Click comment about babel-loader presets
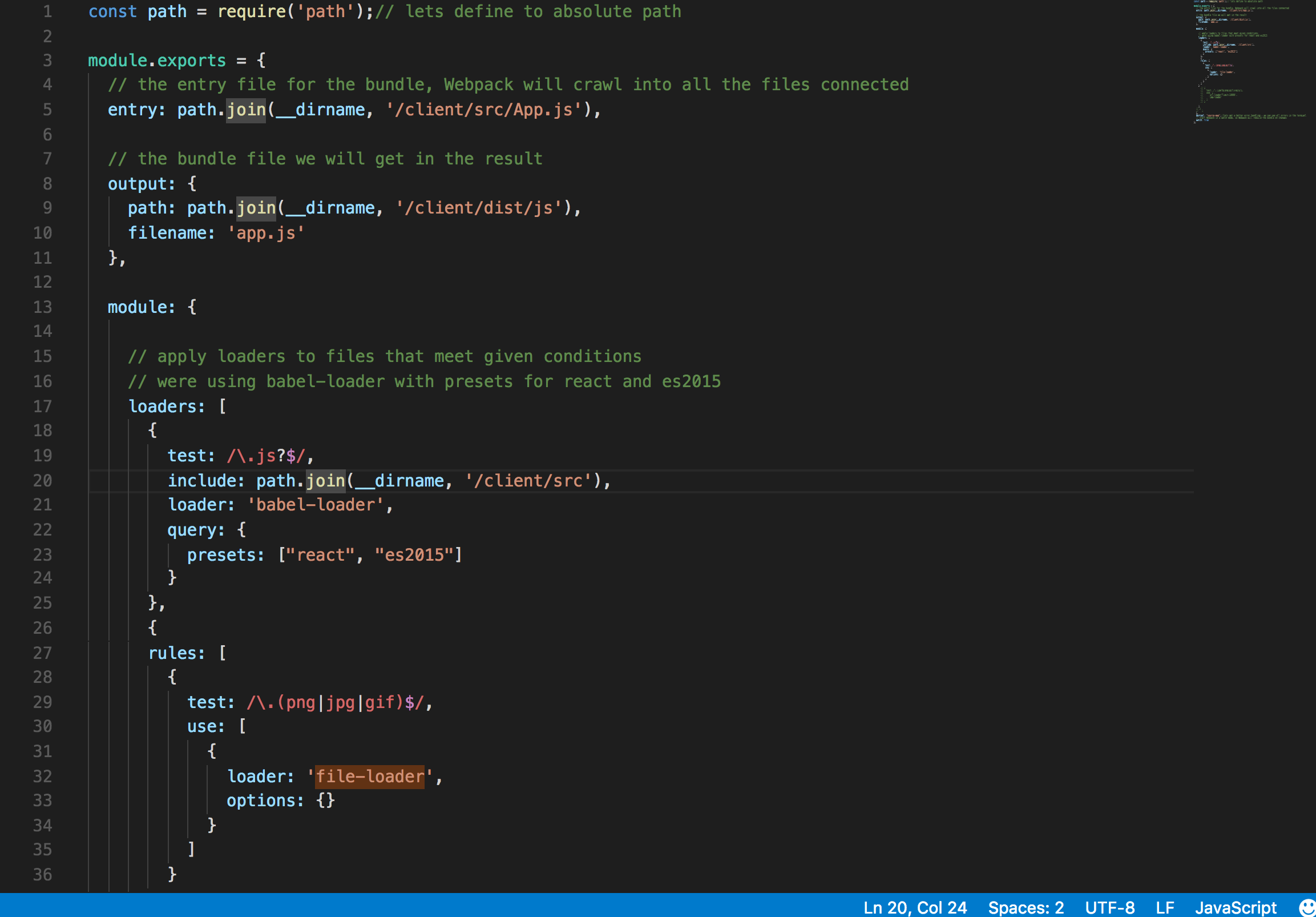Image resolution: width=1316 pixels, height=917 pixels. pos(424,381)
